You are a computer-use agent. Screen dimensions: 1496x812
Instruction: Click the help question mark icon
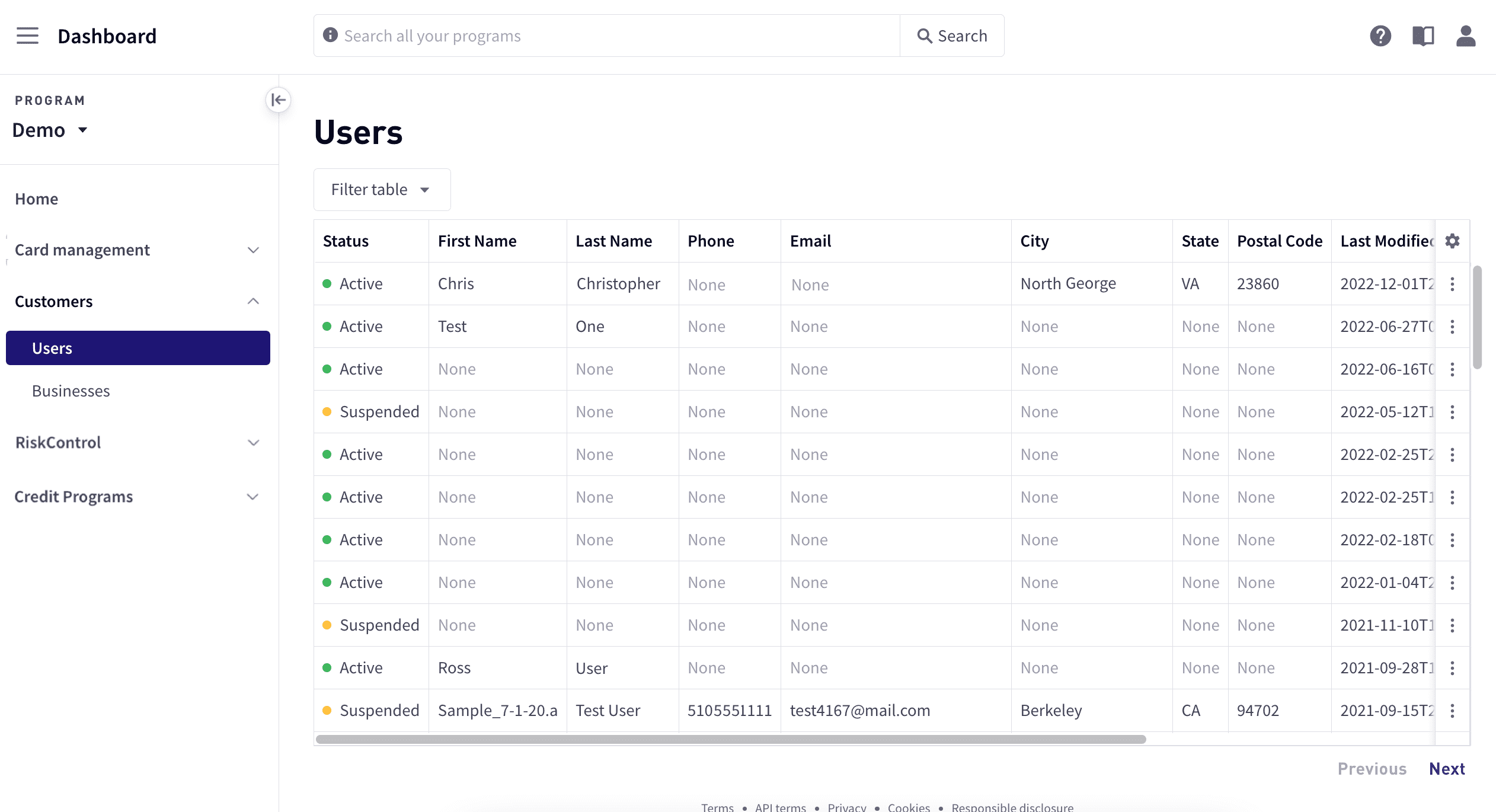point(1380,36)
